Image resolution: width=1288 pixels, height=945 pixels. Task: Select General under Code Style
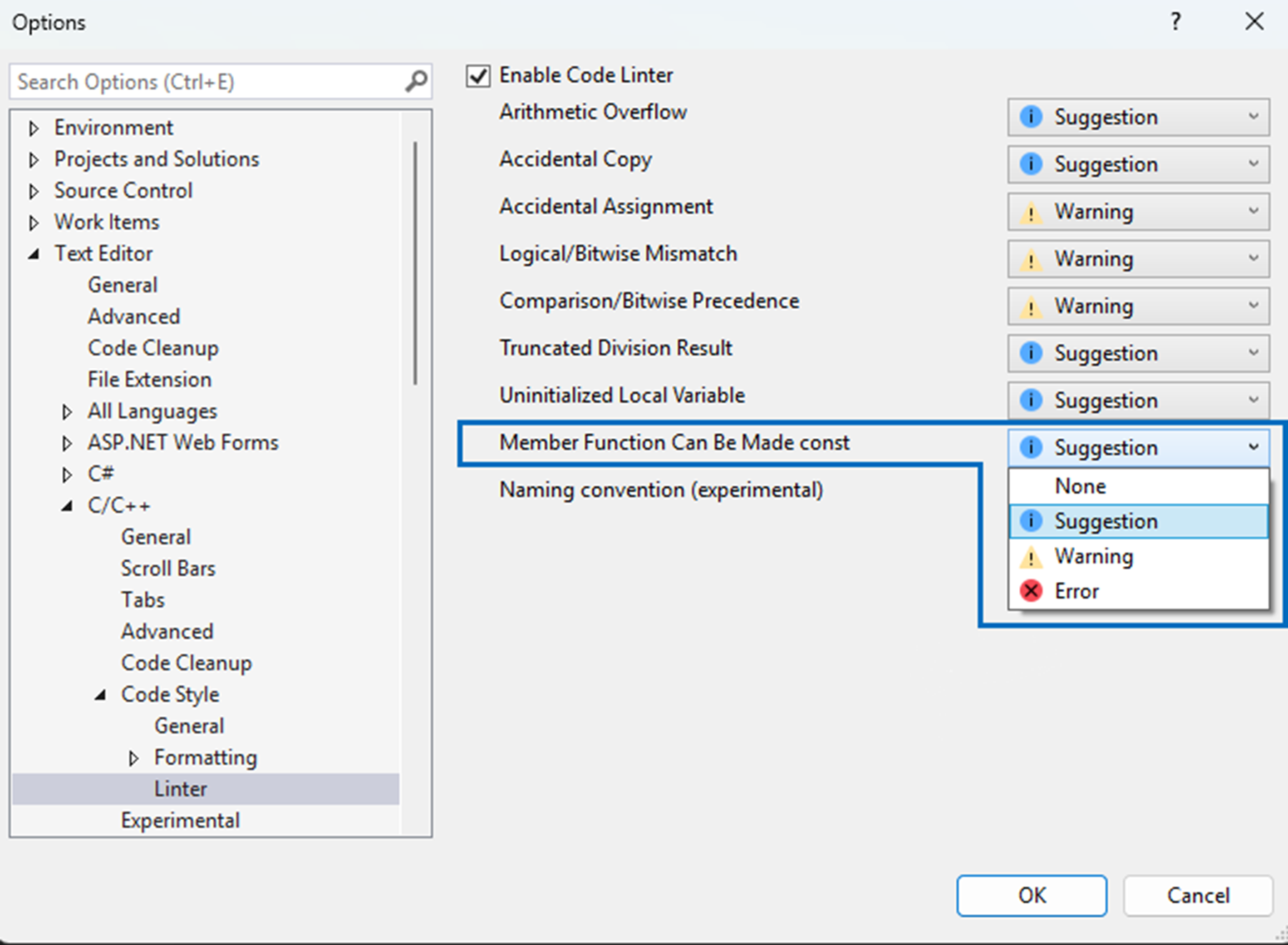pos(190,726)
